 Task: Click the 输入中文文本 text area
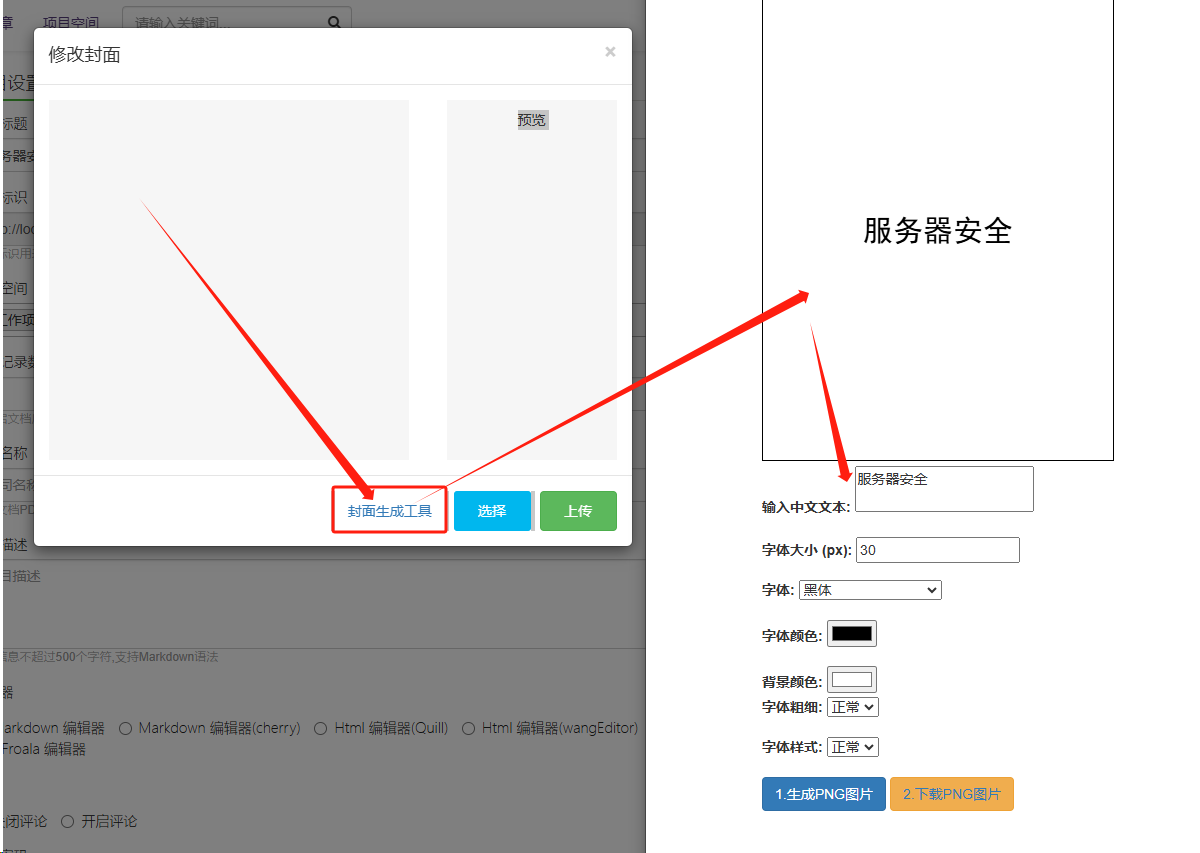coord(943,489)
